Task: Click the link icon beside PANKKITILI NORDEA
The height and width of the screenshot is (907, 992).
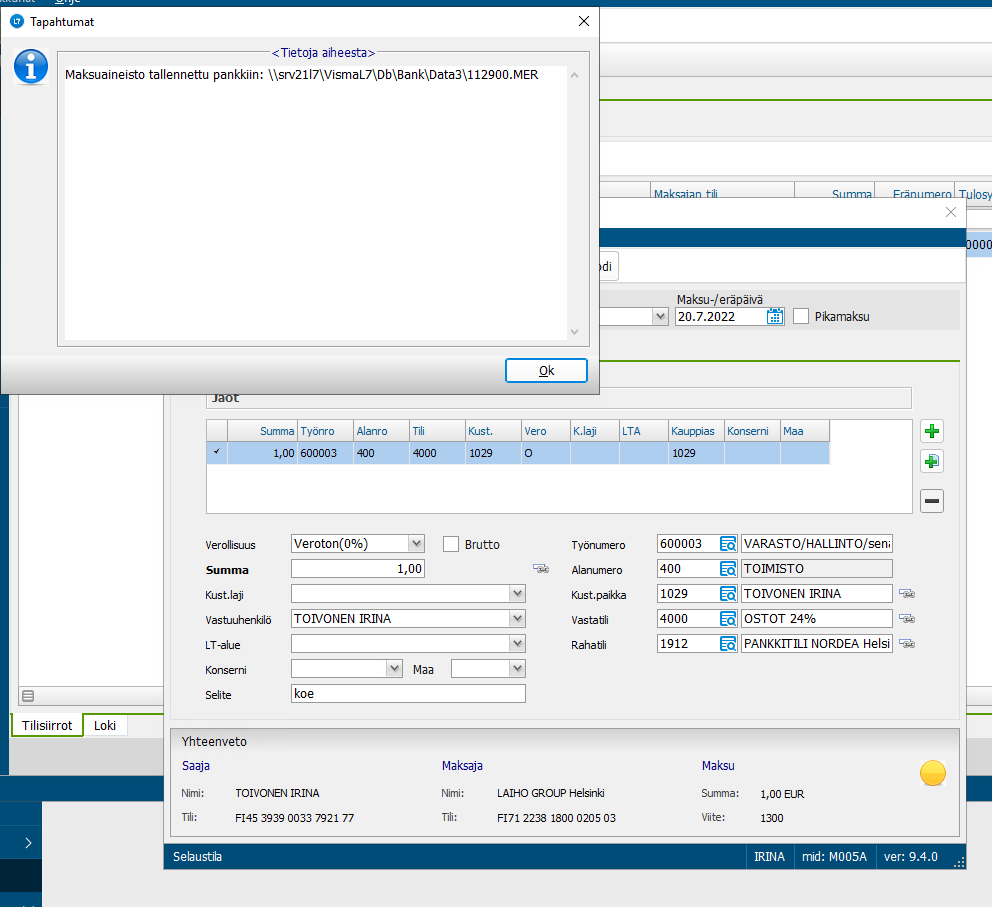Action: click(x=907, y=644)
